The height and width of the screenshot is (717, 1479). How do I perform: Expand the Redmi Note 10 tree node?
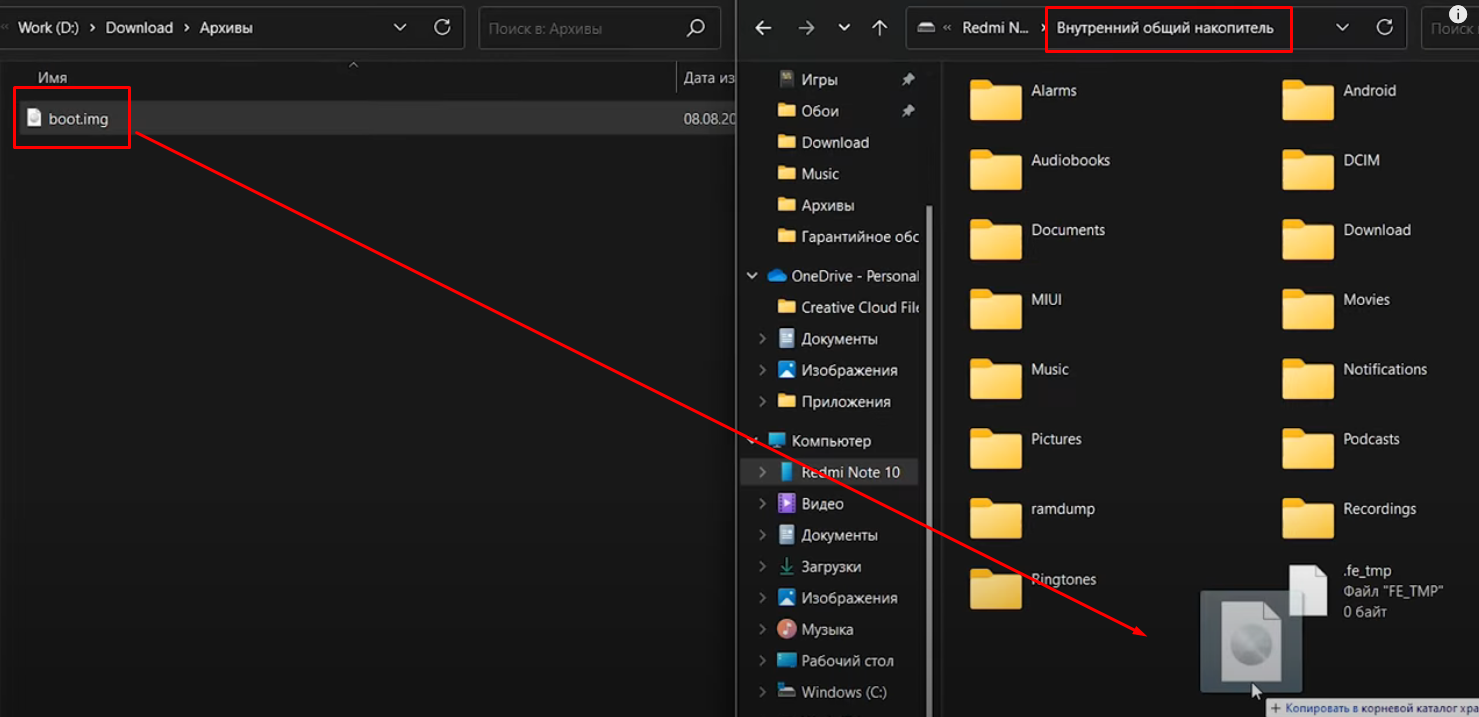tap(762, 472)
